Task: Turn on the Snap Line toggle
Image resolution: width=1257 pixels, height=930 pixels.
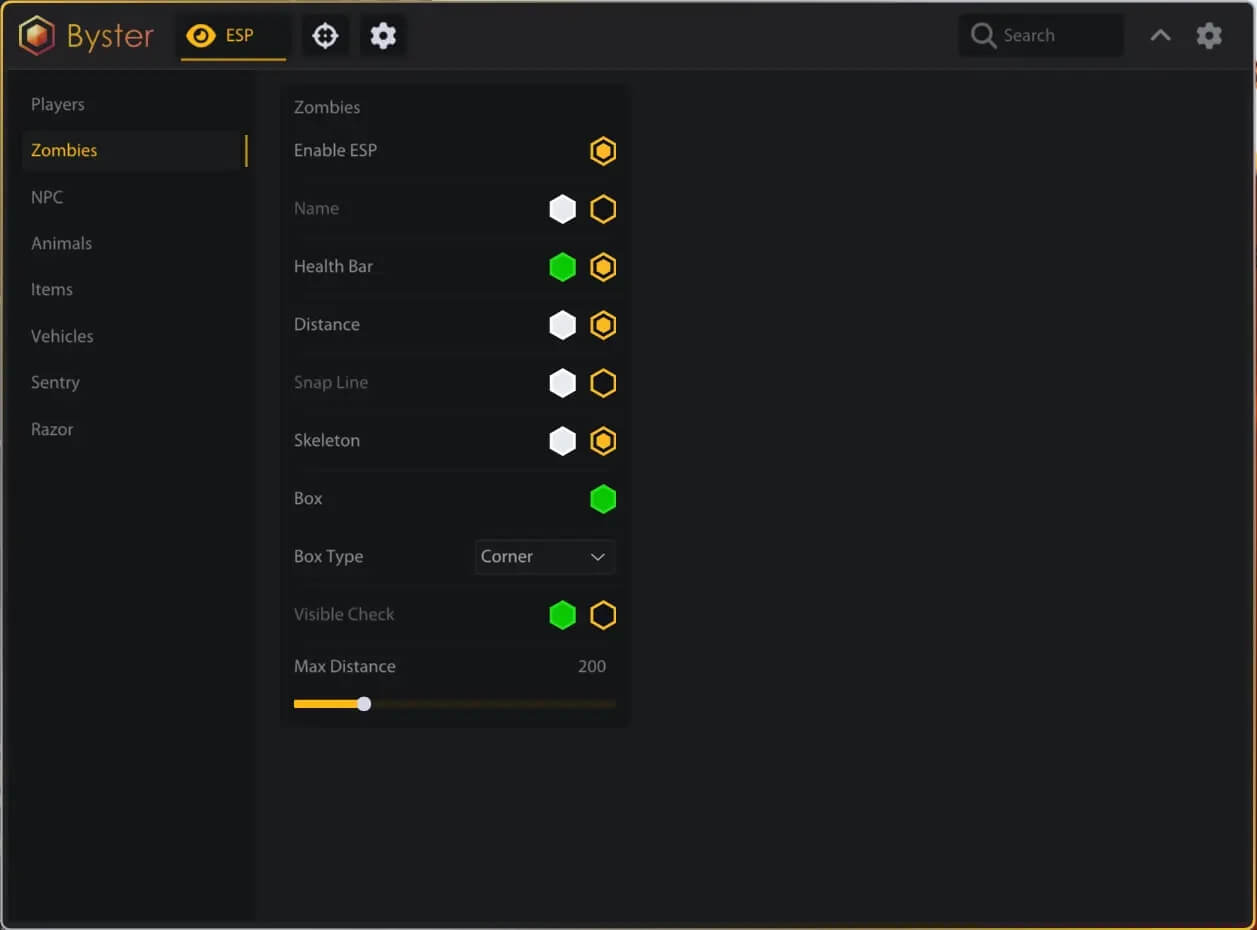Action: [602, 383]
